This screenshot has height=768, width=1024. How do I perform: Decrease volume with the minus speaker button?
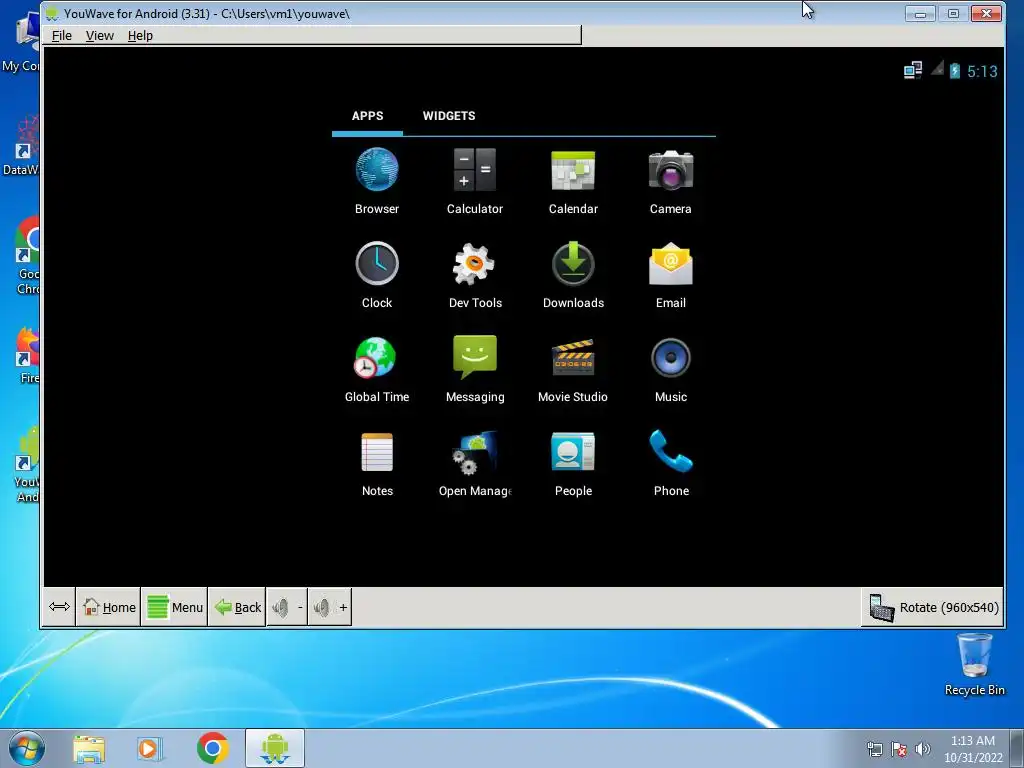287,607
